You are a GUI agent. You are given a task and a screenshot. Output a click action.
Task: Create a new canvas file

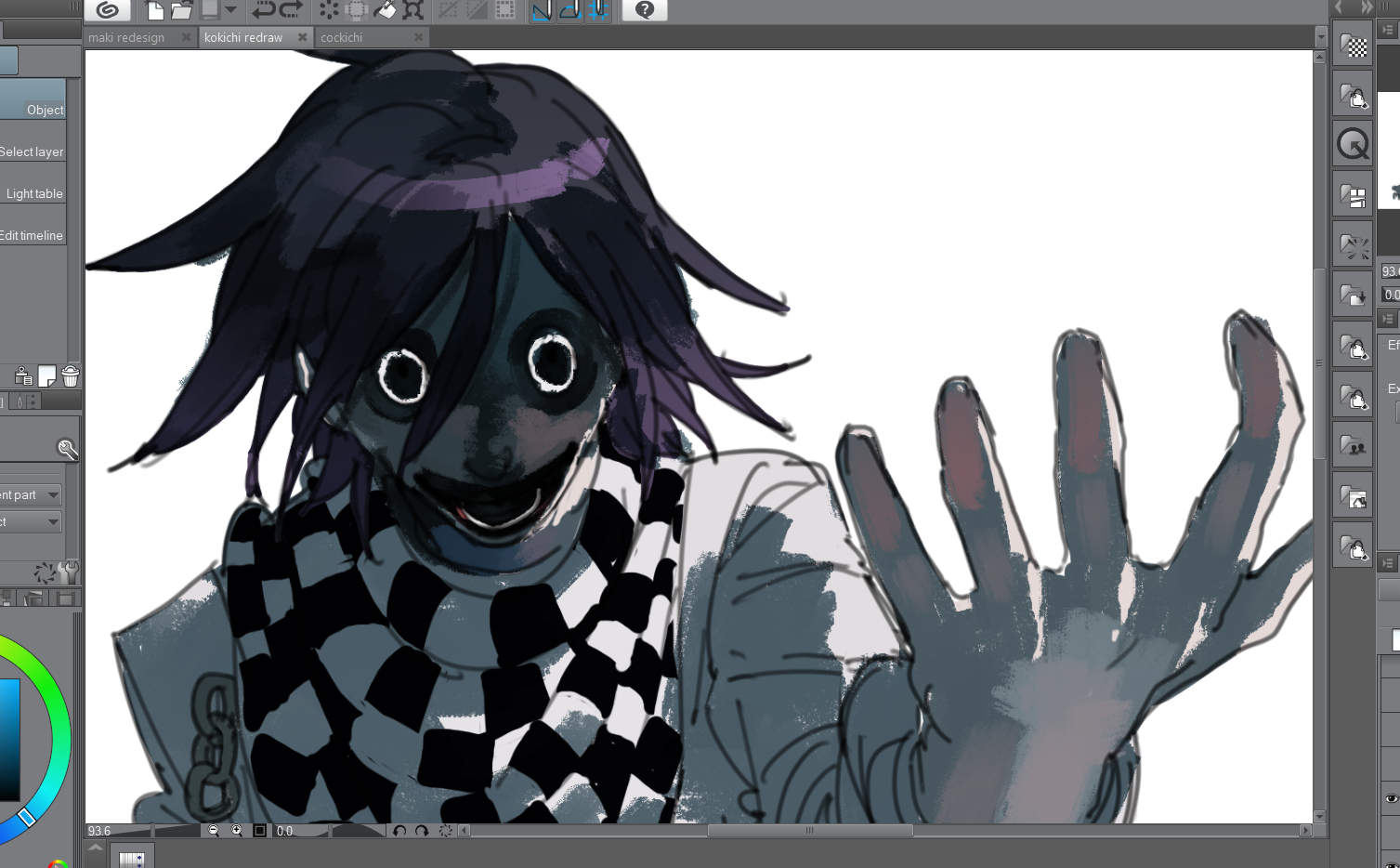[155, 10]
